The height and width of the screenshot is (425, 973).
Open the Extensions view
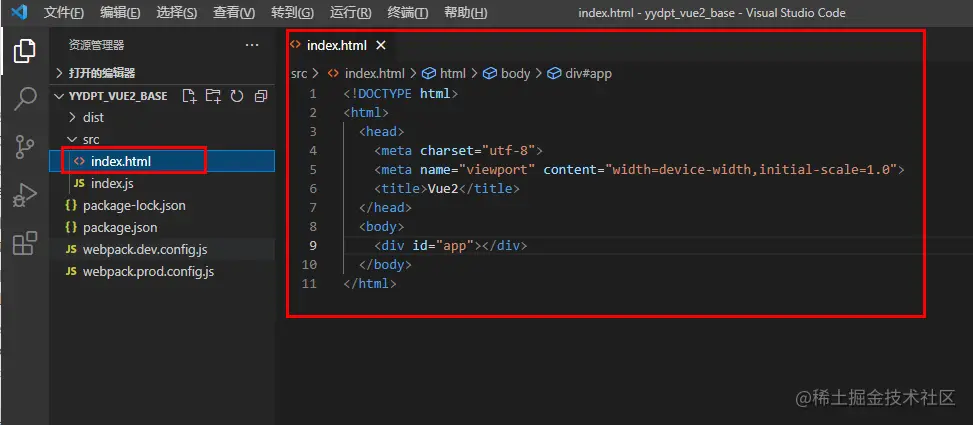coord(25,243)
